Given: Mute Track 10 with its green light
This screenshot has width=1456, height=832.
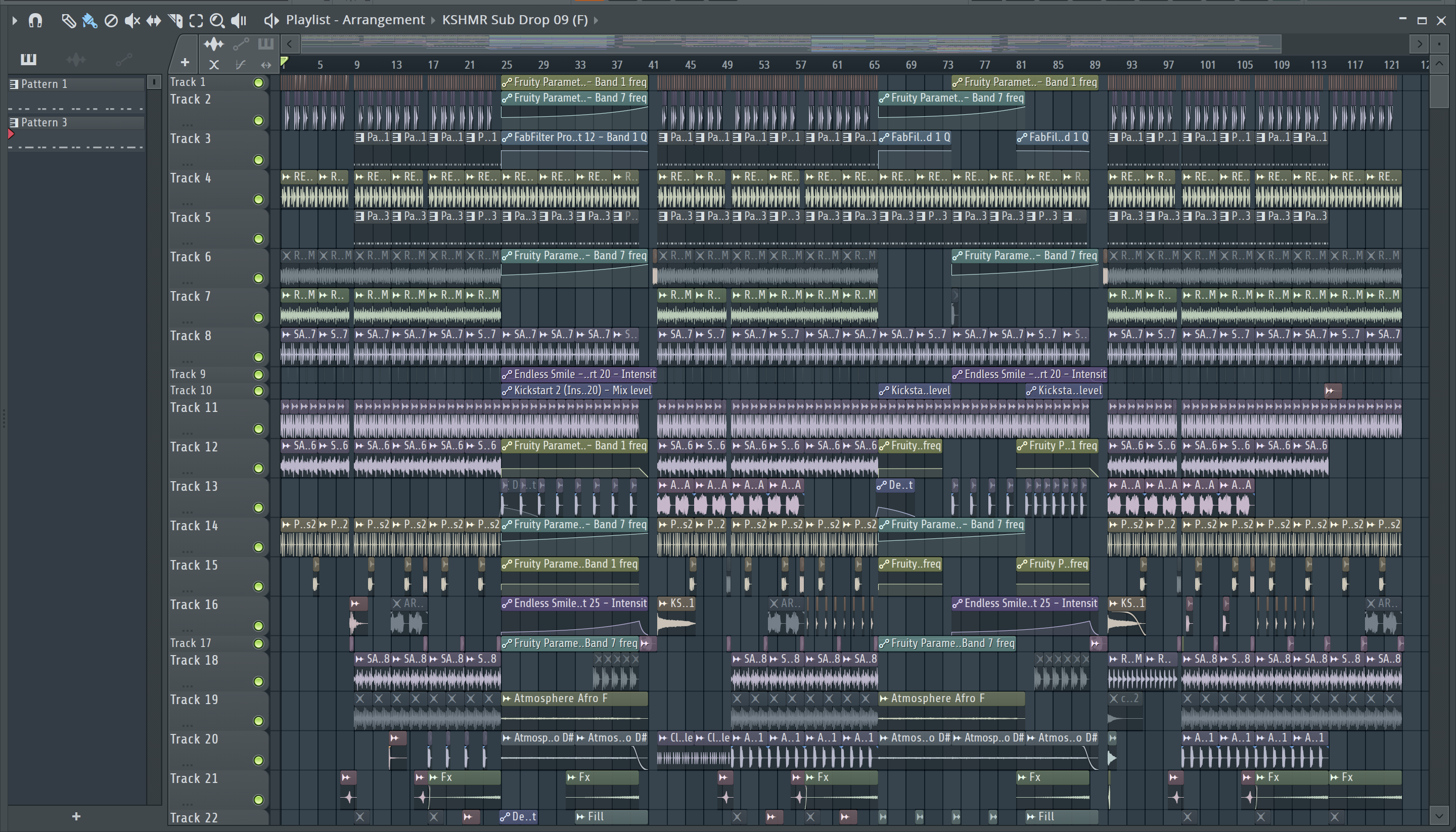Looking at the screenshot, I should 258,391.
